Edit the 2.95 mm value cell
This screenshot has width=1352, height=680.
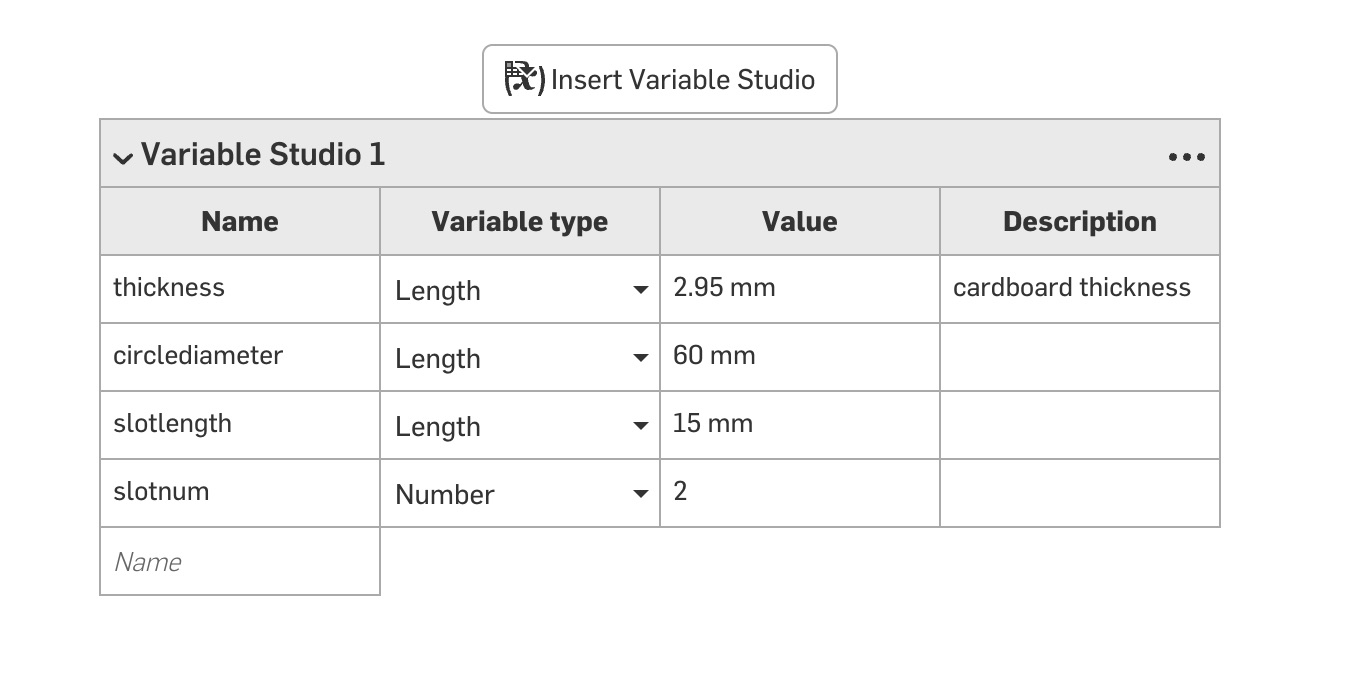(800, 288)
